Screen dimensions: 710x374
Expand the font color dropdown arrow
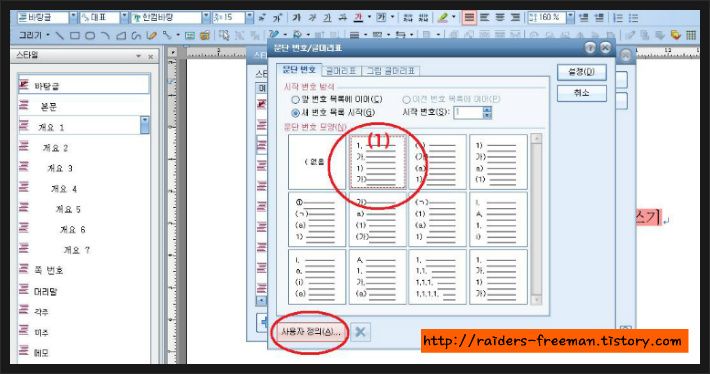[x=369, y=18]
